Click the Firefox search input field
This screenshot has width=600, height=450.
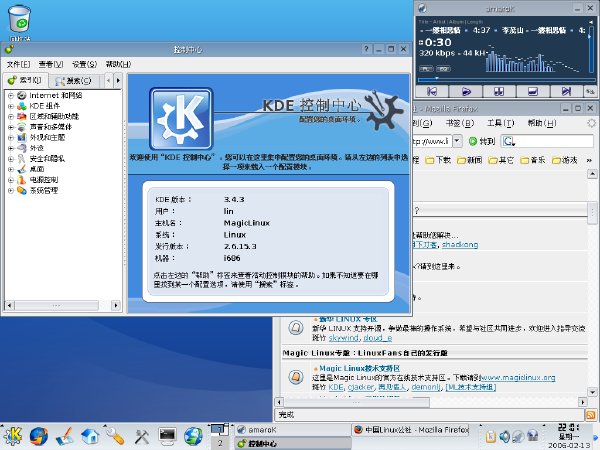554,141
